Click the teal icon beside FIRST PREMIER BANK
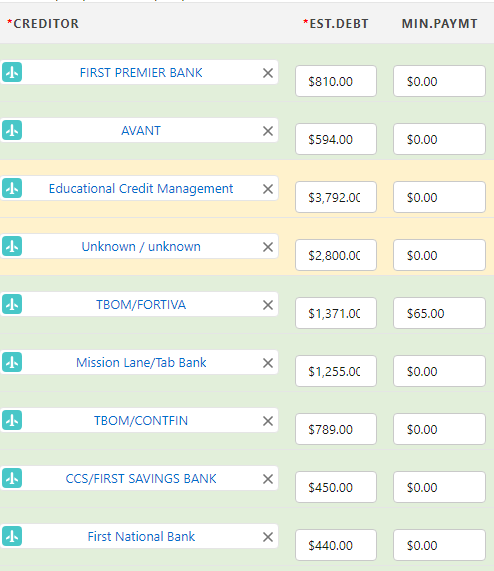The width and height of the screenshot is (494, 571). coord(12,72)
